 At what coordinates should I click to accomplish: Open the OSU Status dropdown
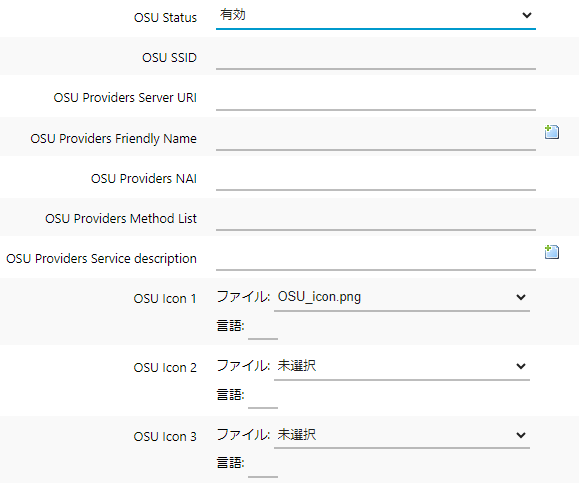point(376,16)
